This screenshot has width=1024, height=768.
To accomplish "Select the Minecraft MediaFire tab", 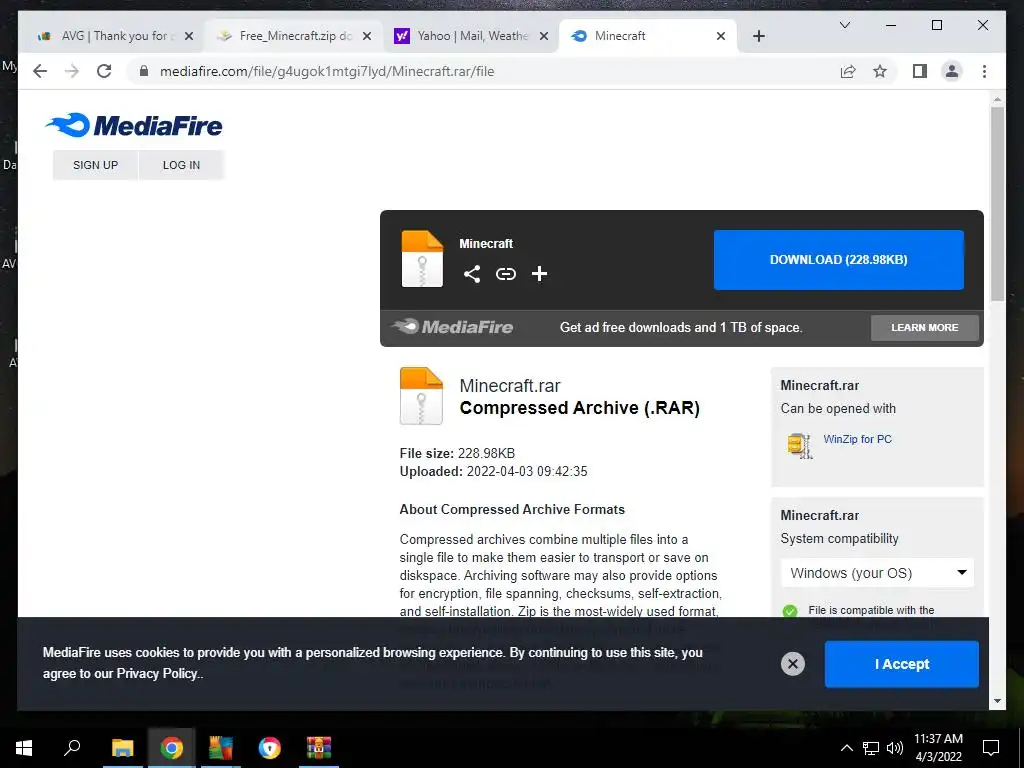I will click(x=647, y=36).
